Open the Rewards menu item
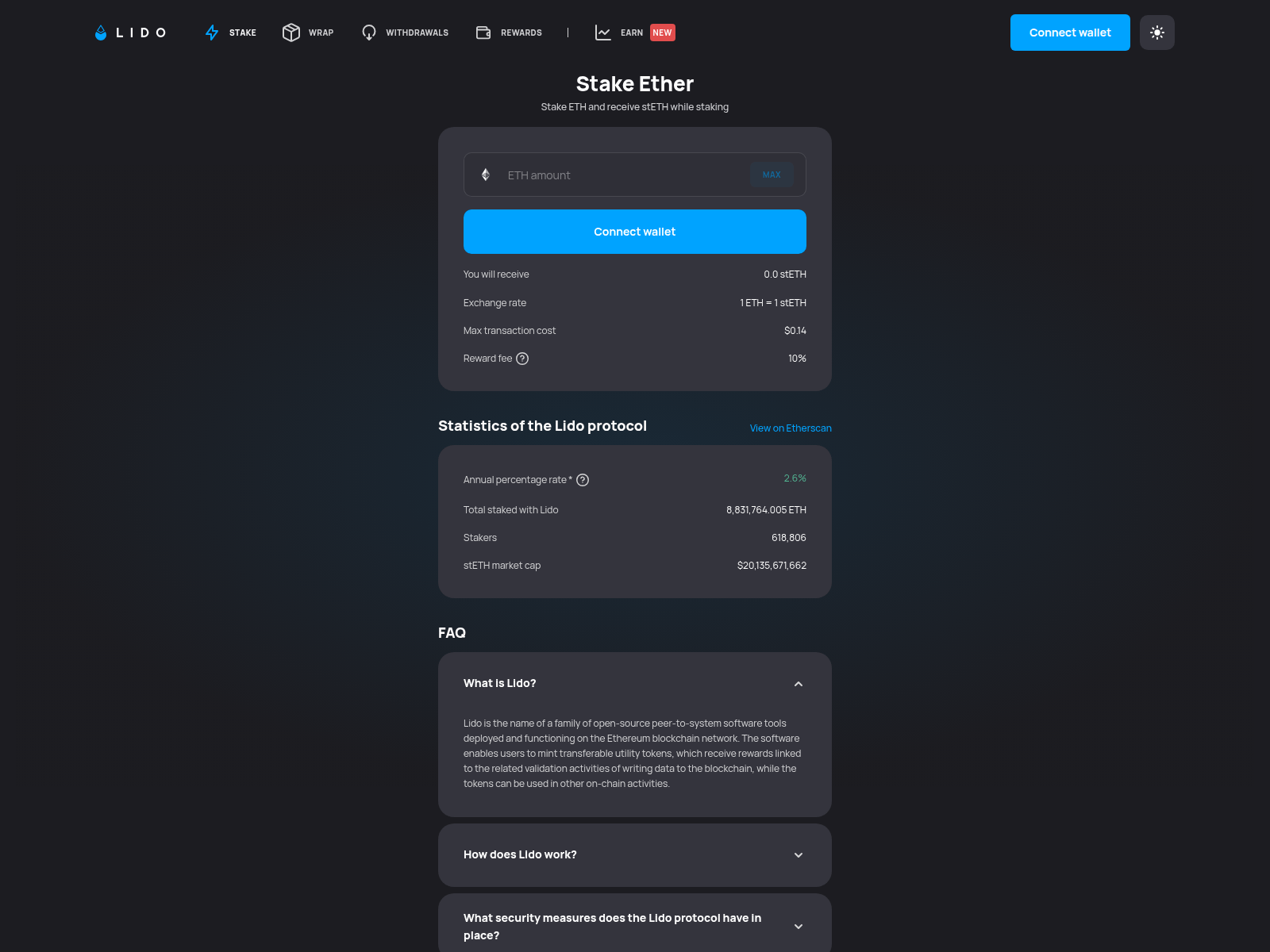Image resolution: width=1270 pixels, height=952 pixels. 509,33
